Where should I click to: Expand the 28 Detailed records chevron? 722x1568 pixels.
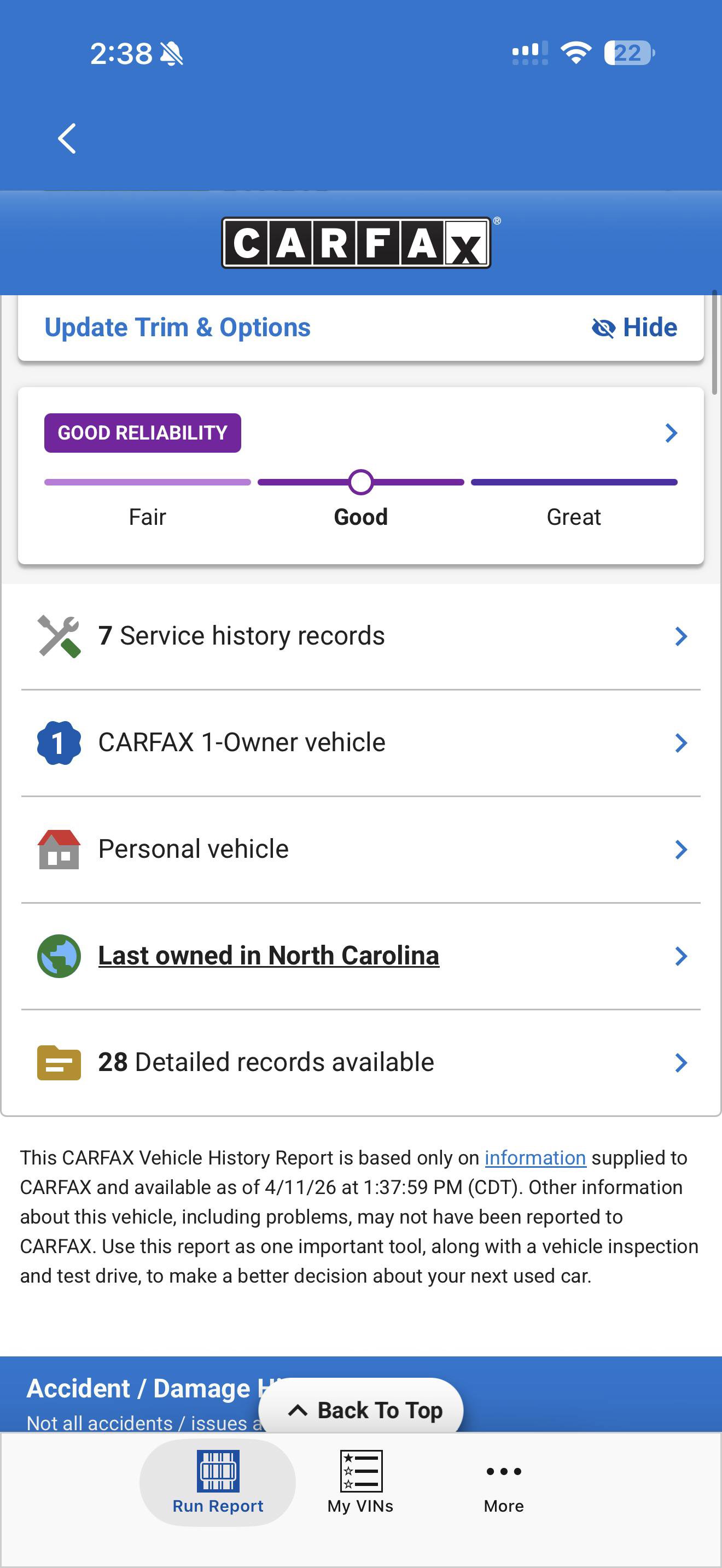681,1063
